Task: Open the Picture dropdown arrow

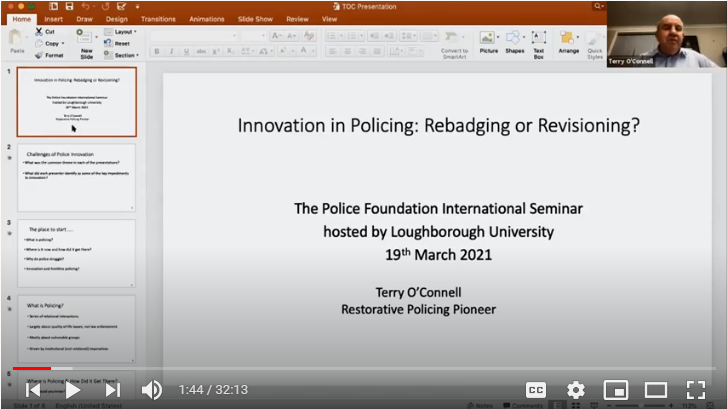Action: click(x=498, y=37)
